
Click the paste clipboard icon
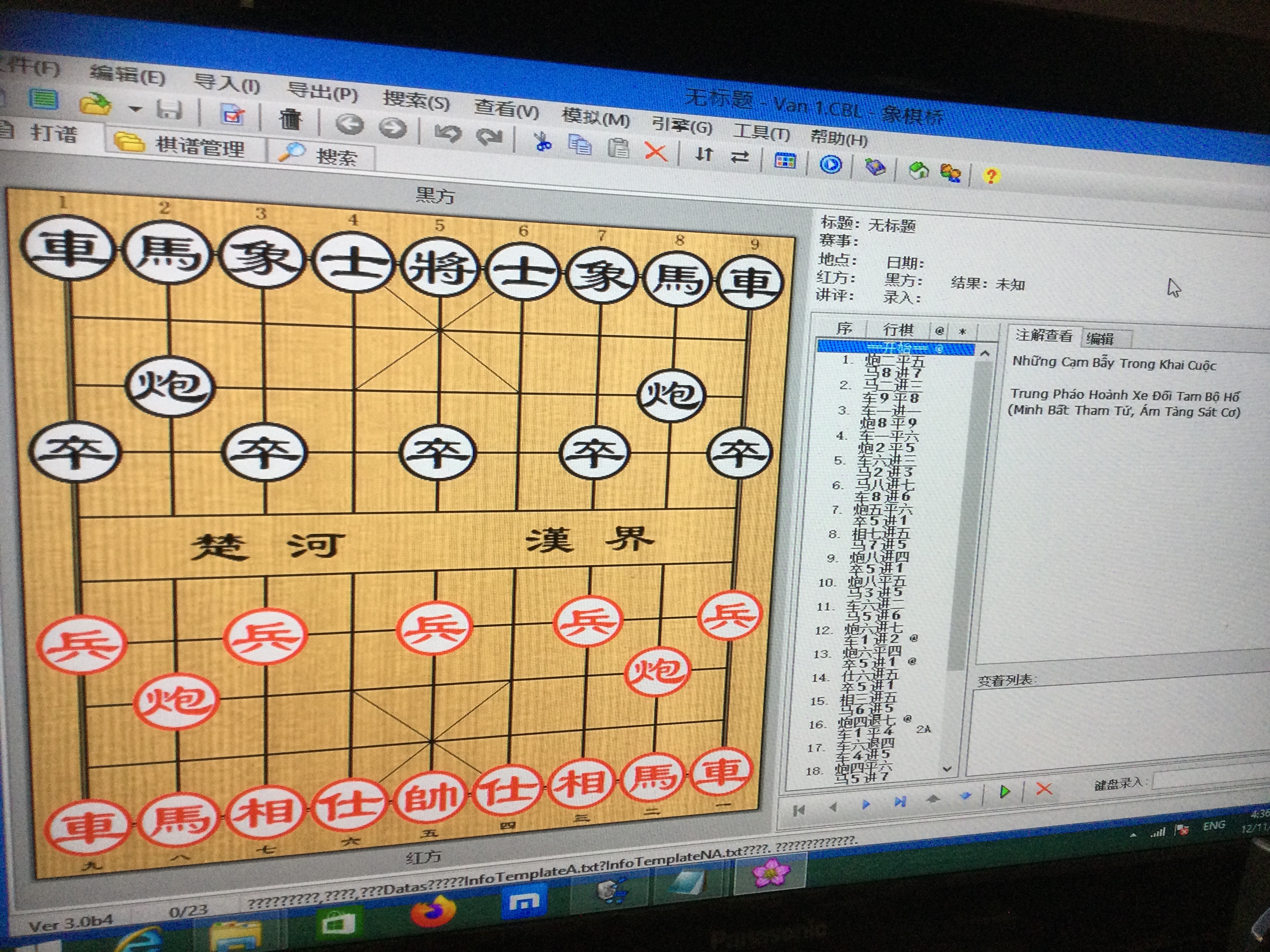tap(618, 147)
